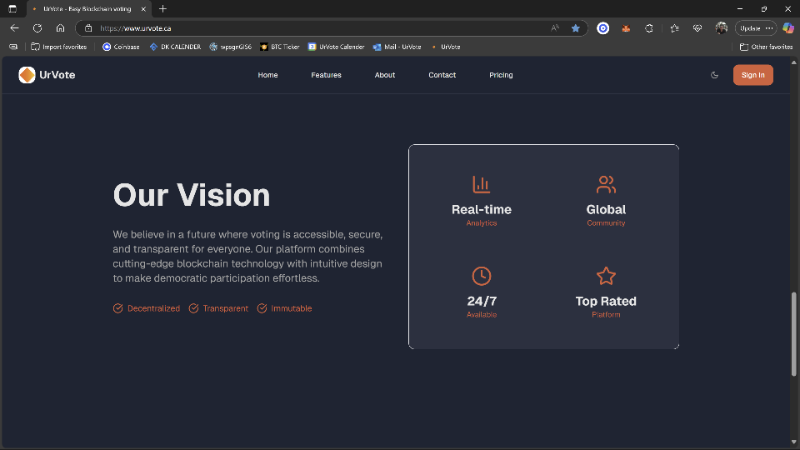Open the Features nav menu item
The height and width of the screenshot is (450, 800).
pos(326,75)
